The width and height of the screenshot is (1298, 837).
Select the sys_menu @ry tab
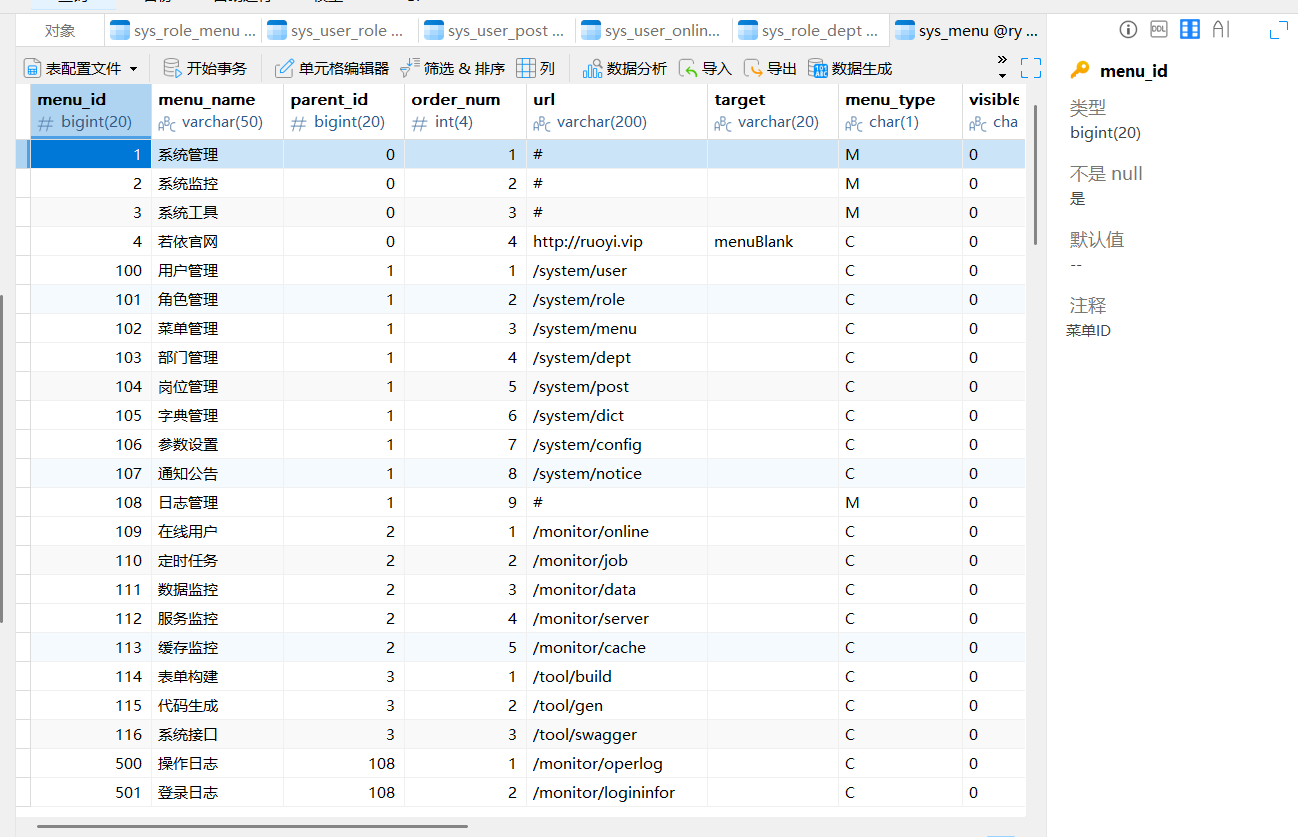pyautogui.click(x=966, y=31)
